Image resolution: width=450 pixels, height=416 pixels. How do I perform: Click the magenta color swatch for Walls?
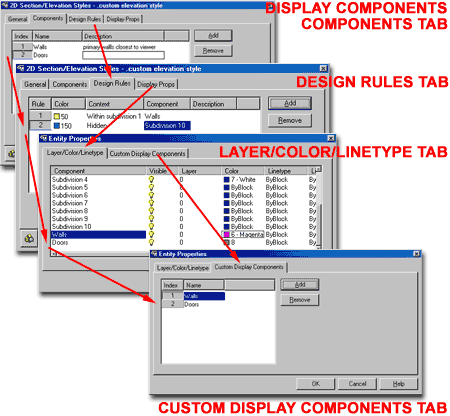click(227, 235)
